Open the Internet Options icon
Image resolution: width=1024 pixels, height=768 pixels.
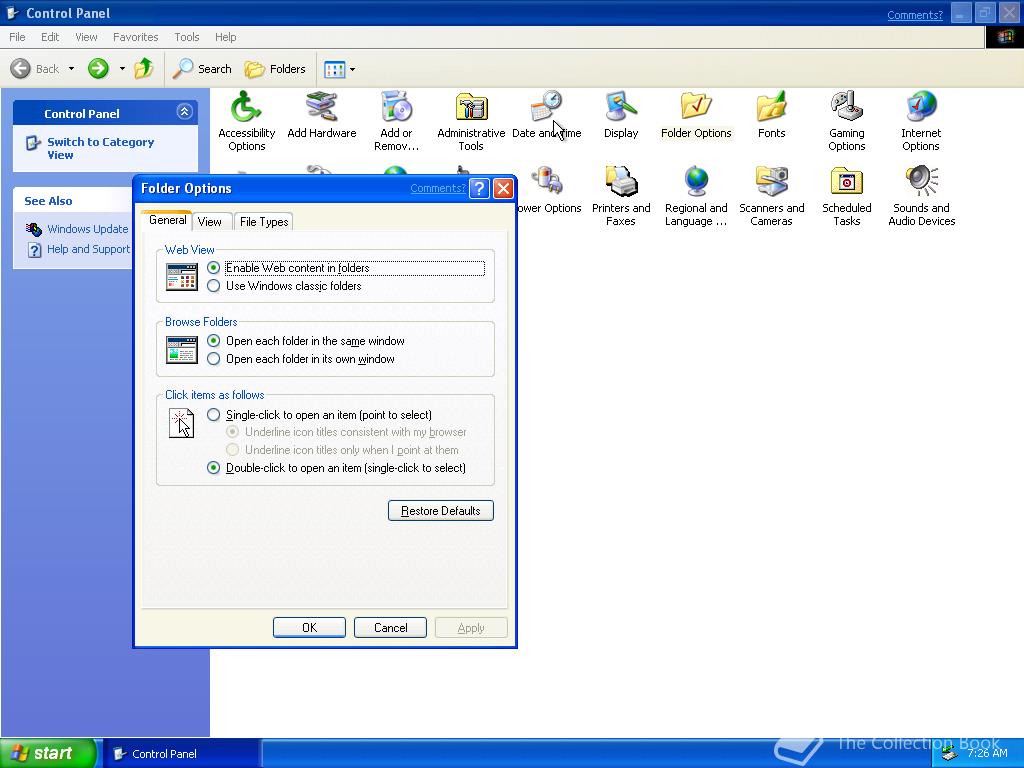click(x=921, y=121)
